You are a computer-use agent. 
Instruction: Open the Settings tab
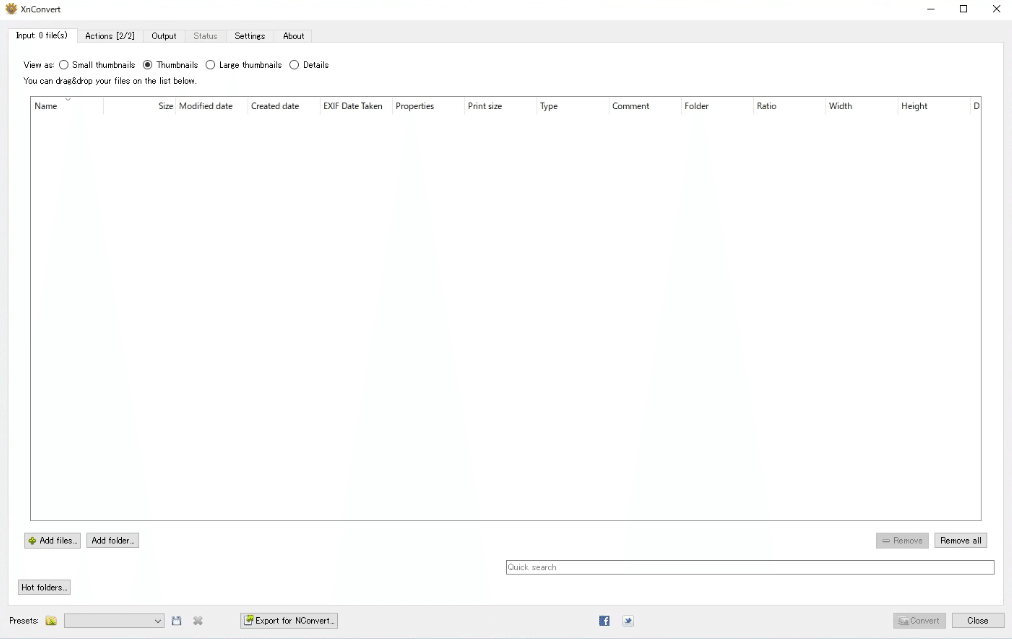(x=250, y=36)
